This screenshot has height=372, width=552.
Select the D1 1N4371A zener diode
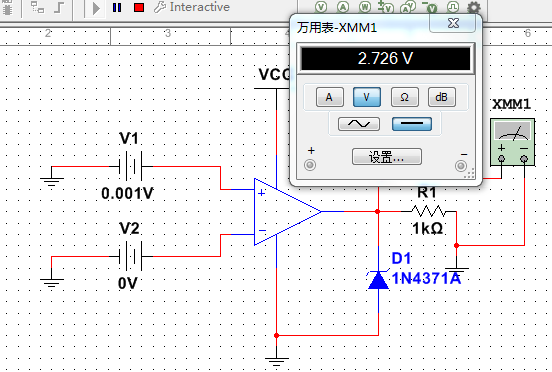coord(378,280)
